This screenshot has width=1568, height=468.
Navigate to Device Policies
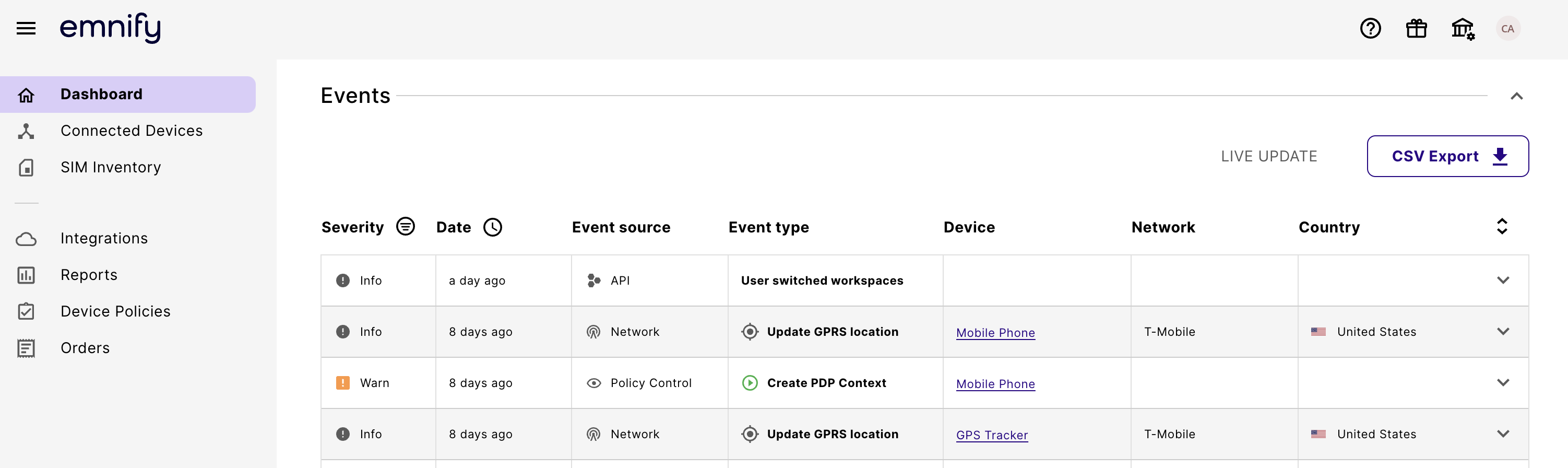tap(115, 311)
